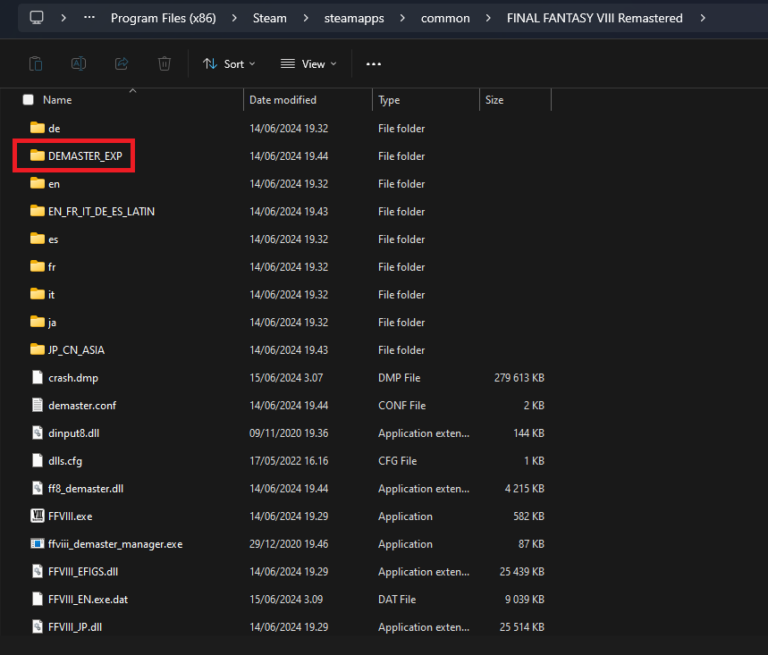
Task: Select the ffviii_demaster_manager.exe file icon
Action: point(38,544)
